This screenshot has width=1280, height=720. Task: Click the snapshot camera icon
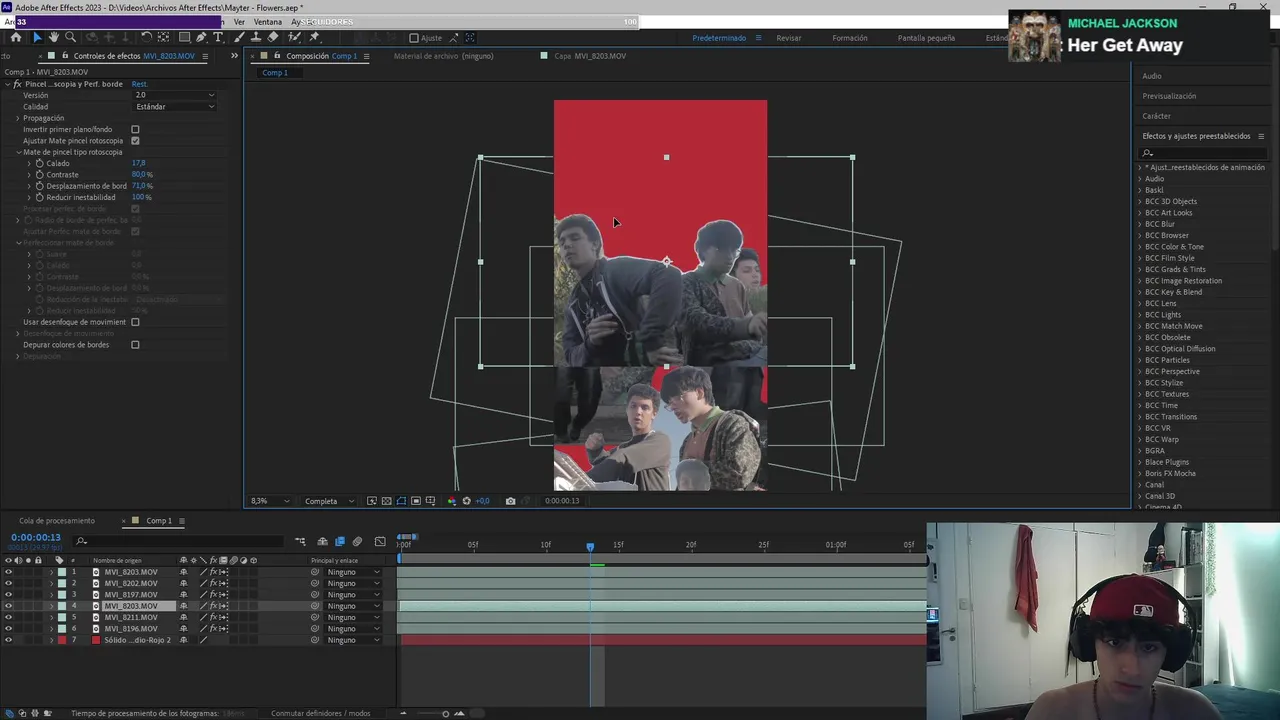coord(510,501)
